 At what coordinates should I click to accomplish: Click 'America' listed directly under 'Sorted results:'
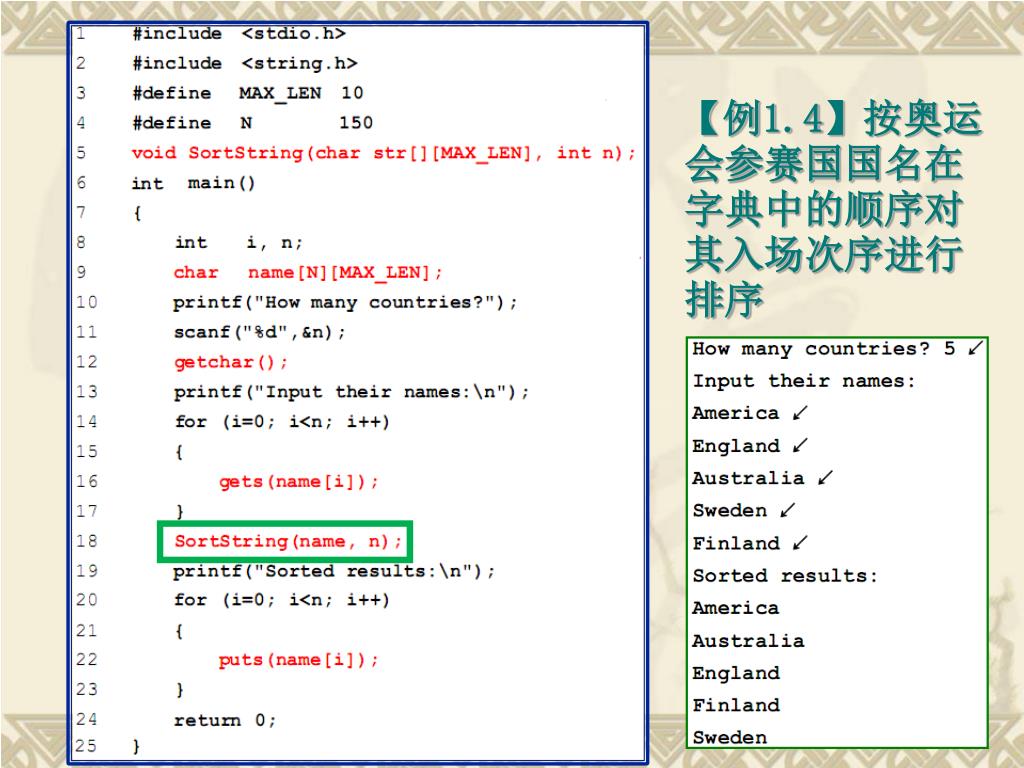(736, 609)
